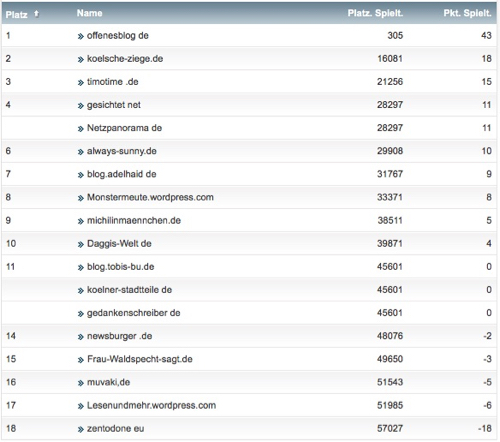500x442 pixels.
Task: Click the chevron icon before offenesblog de
Action: [x=80, y=36]
